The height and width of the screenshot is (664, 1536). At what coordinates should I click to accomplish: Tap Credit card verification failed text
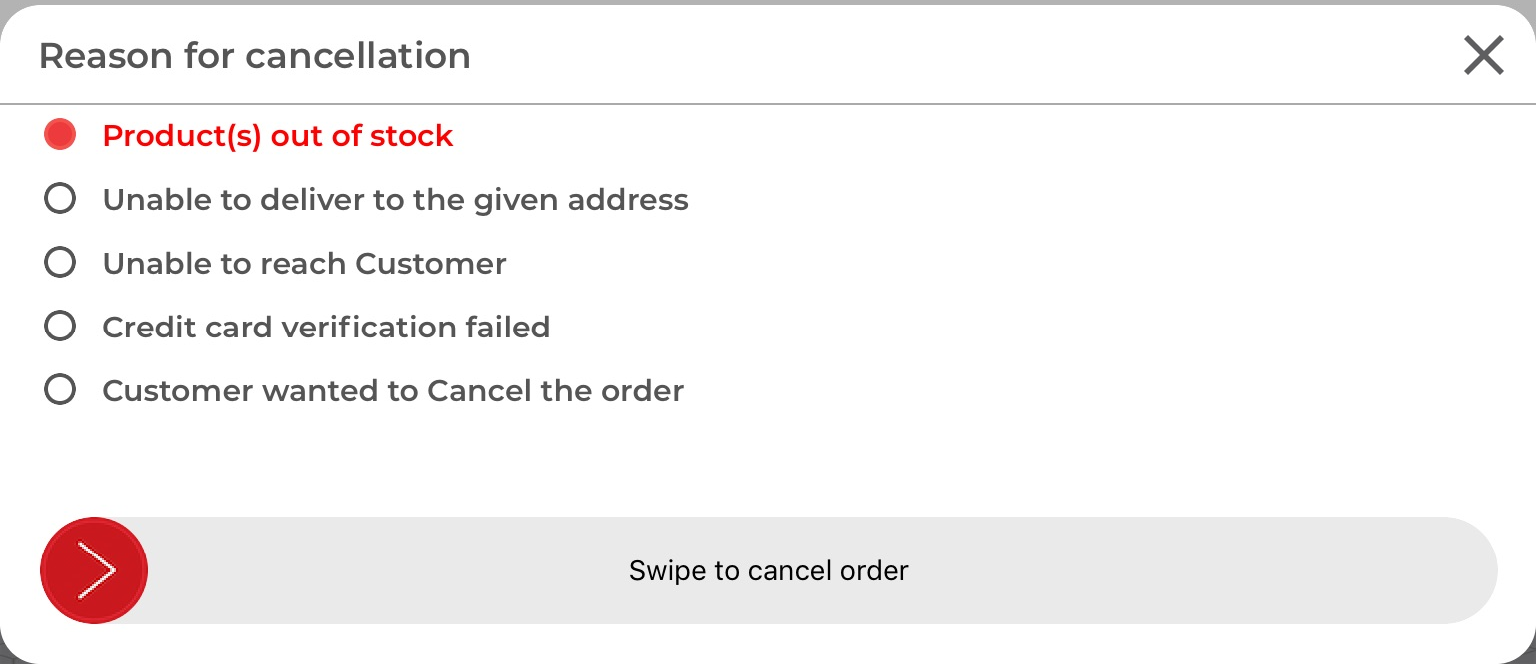tap(326, 327)
